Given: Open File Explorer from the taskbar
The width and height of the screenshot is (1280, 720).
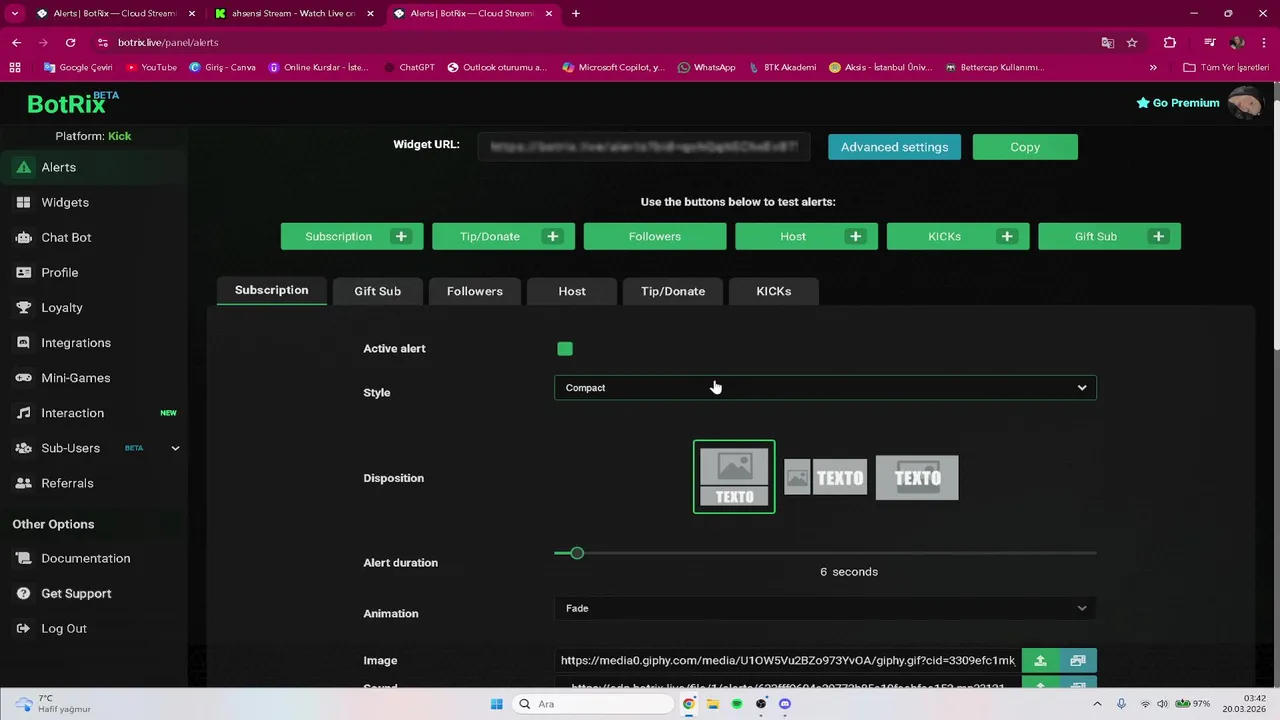Looking at the screenshot, I should coord(713,704).
